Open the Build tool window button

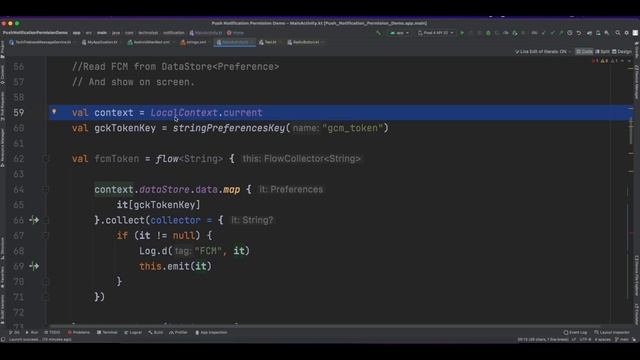pos(156,332)
